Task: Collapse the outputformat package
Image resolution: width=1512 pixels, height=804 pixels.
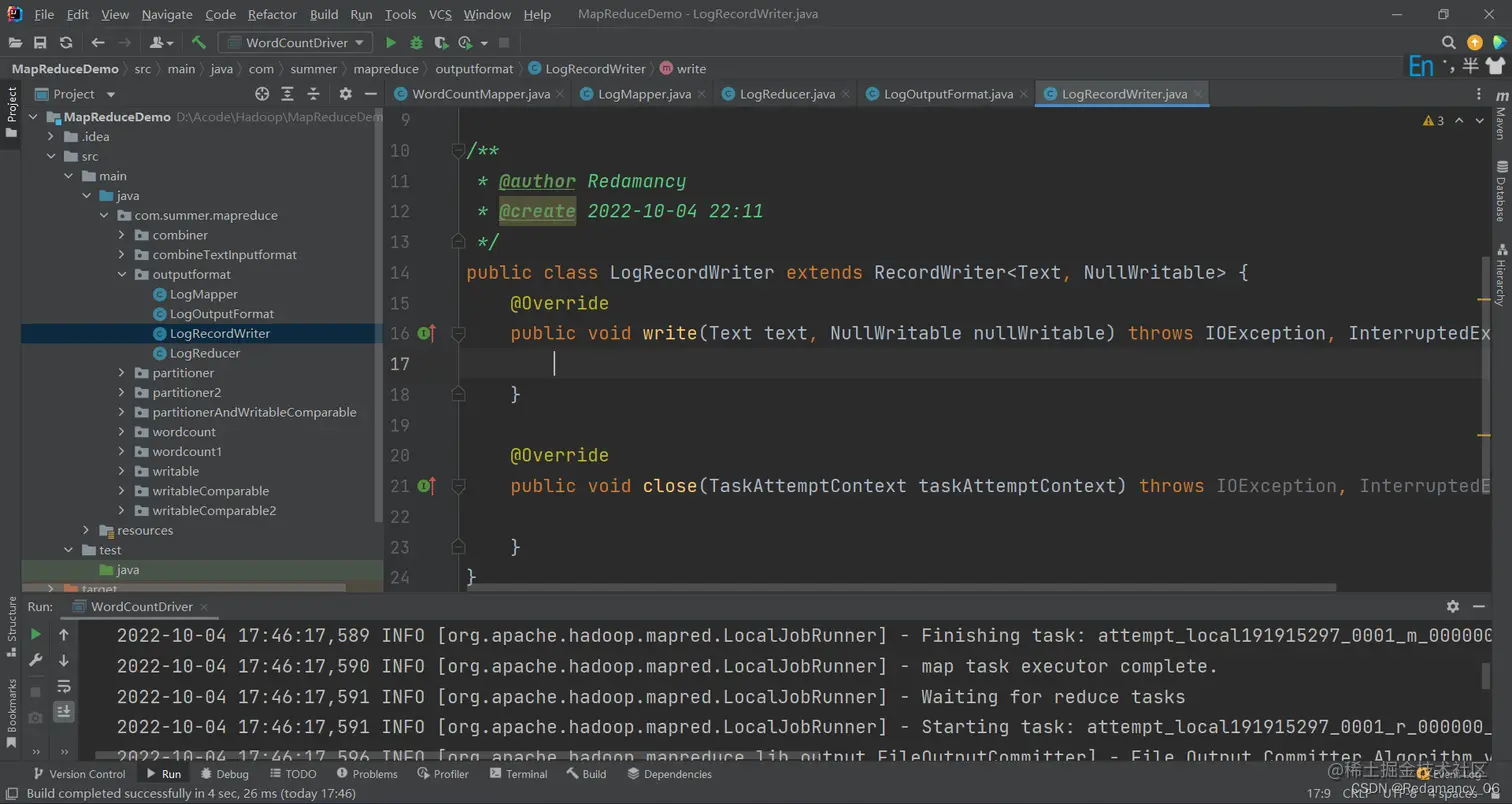Action: [x=122, y=274]
